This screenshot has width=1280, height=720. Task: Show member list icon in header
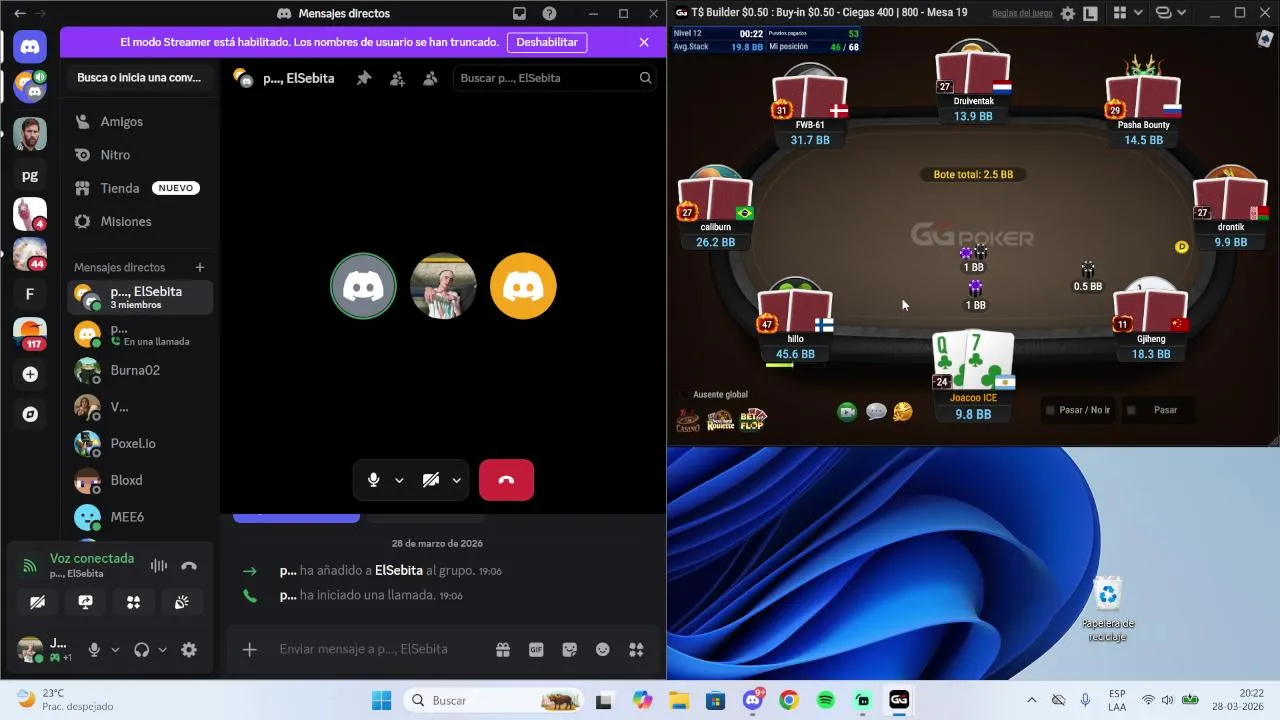430,78
